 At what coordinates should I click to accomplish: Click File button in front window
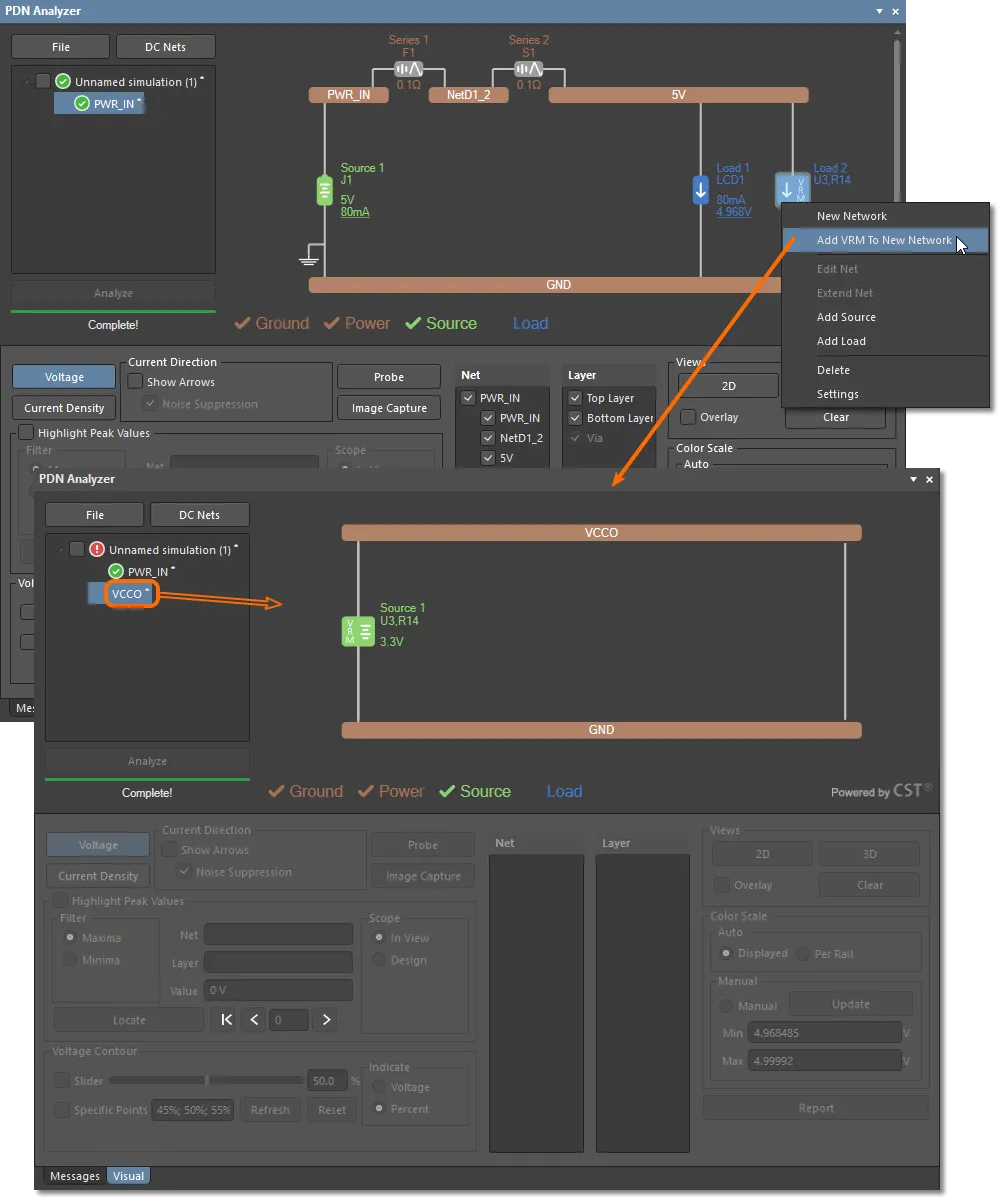[95, 515]
